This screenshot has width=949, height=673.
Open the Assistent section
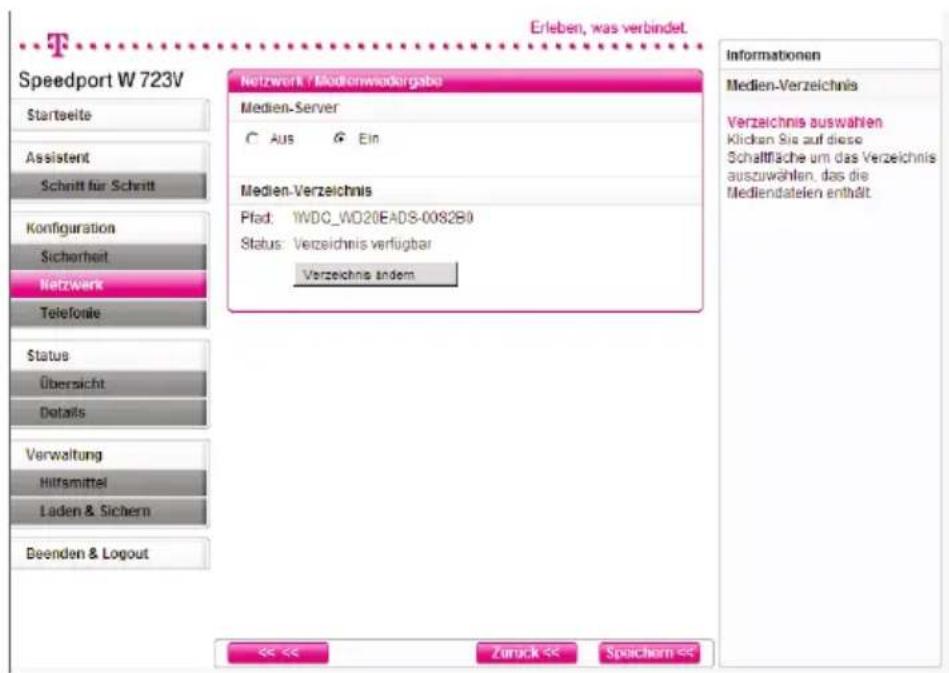point(110,157)
